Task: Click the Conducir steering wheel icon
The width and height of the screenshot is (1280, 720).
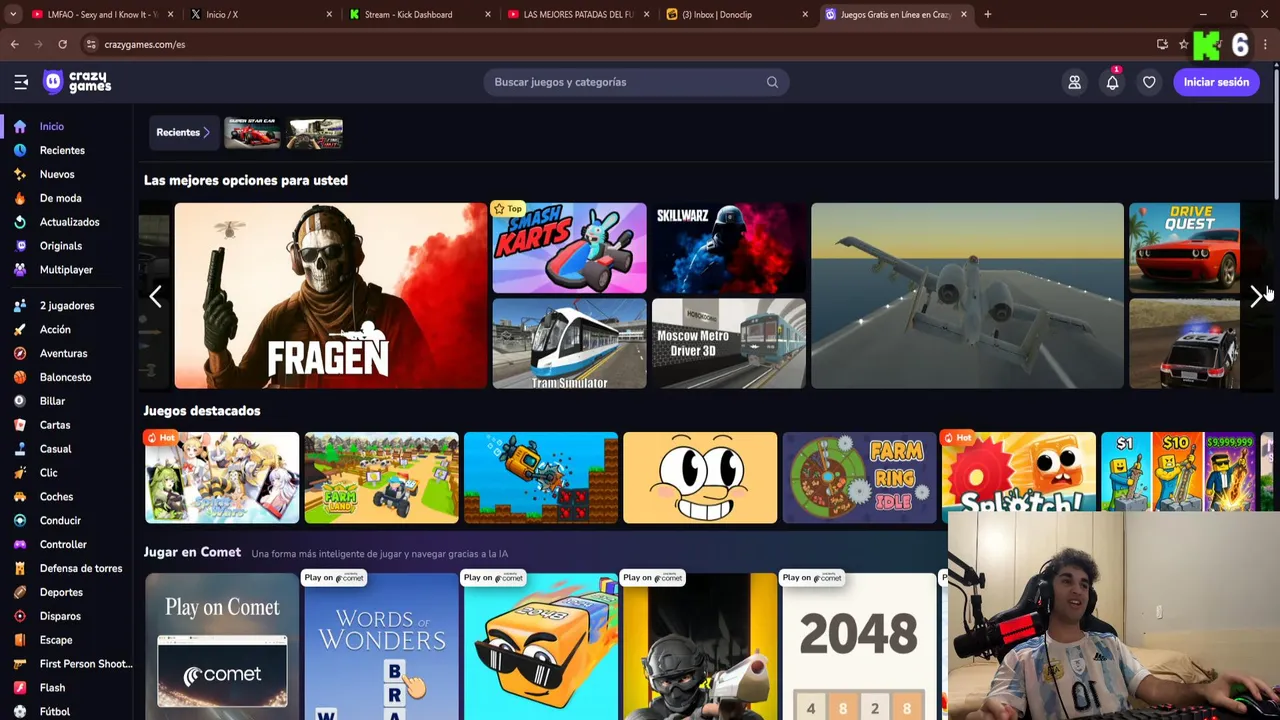Action: (20, 521)
